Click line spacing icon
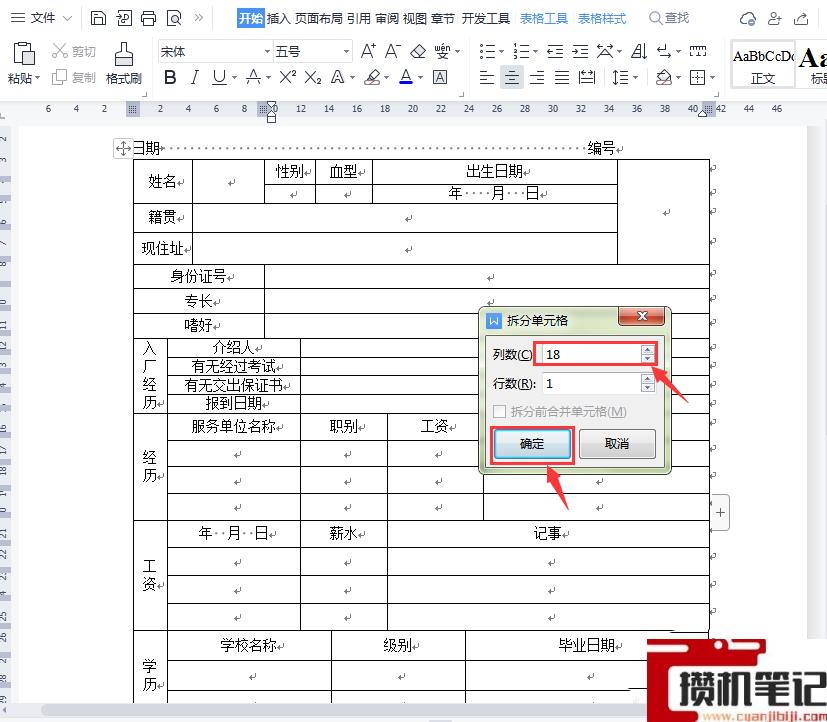The image size is (827, 722). tap(620, 78)
